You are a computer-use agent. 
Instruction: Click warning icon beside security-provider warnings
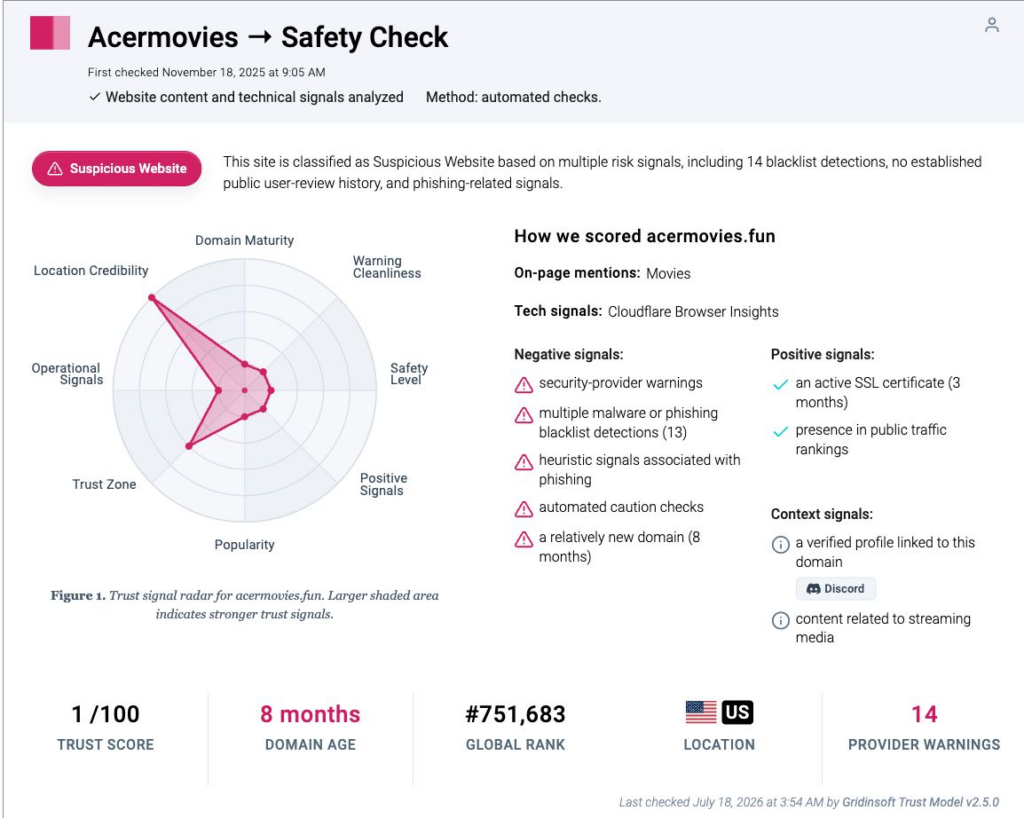click(x=524, y=385)
